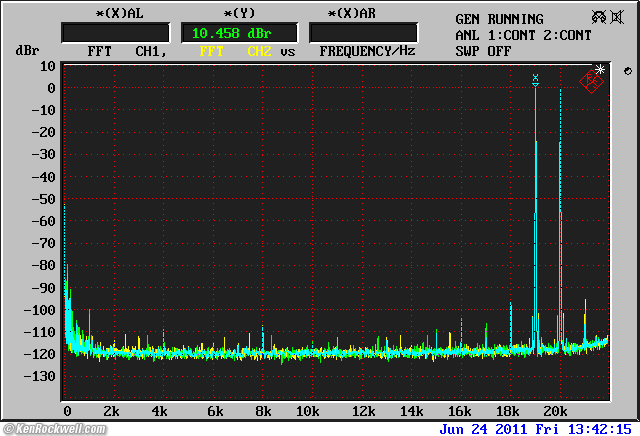This screenshot has width=640, height=436.
Task: Click the *(Y) field showing 10.458 dBr
Action: tap(240, 33)
